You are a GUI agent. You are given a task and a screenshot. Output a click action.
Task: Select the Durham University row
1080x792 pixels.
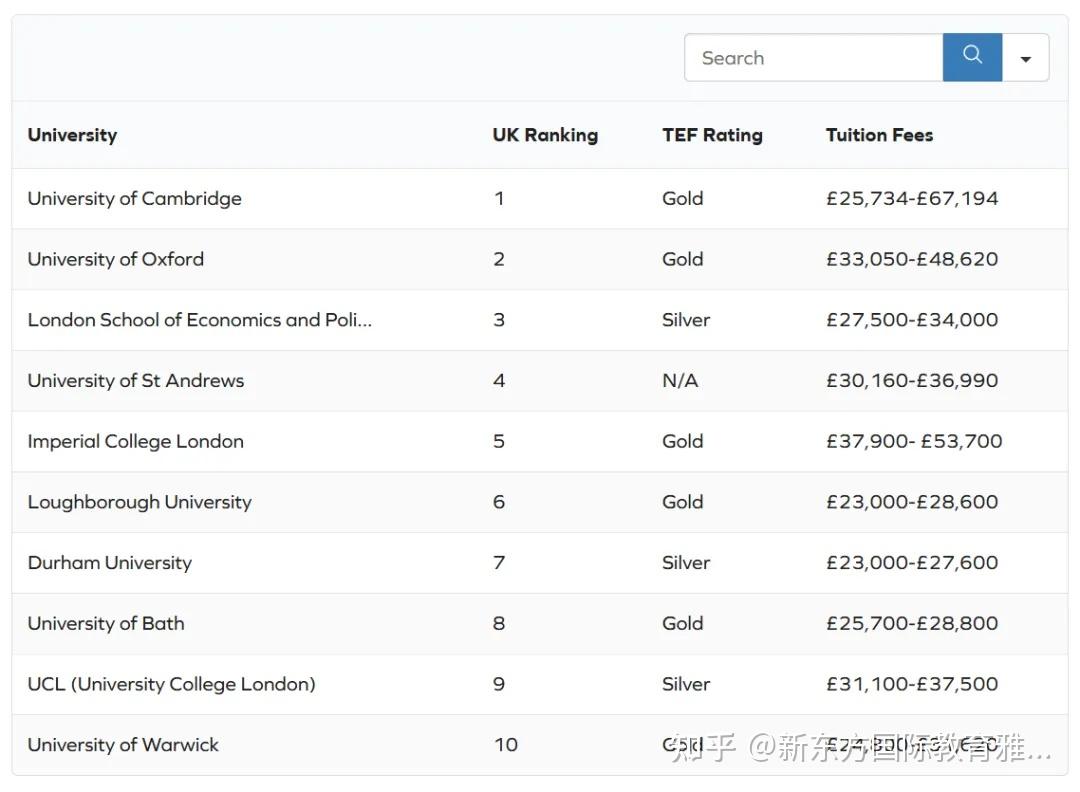109,563
